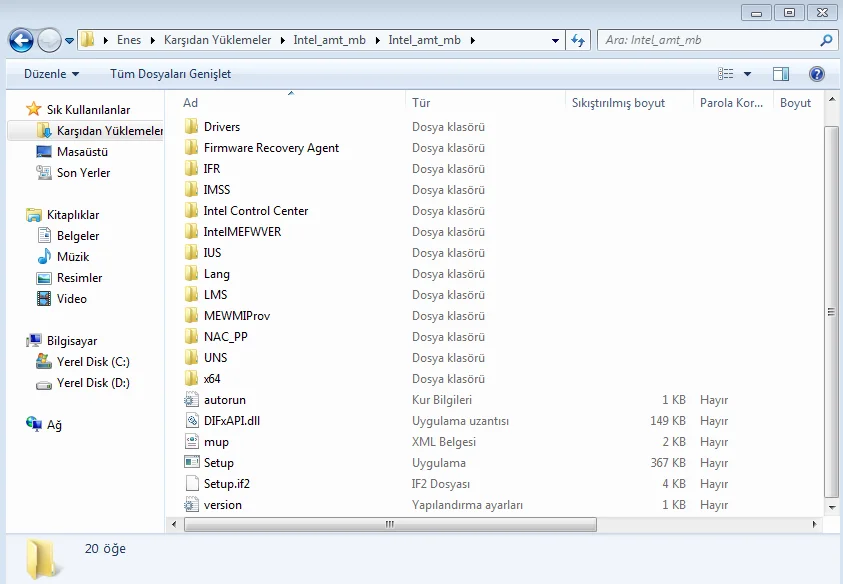Select the Setup application icon
The image size is (843, 584).
coord(191,462)
